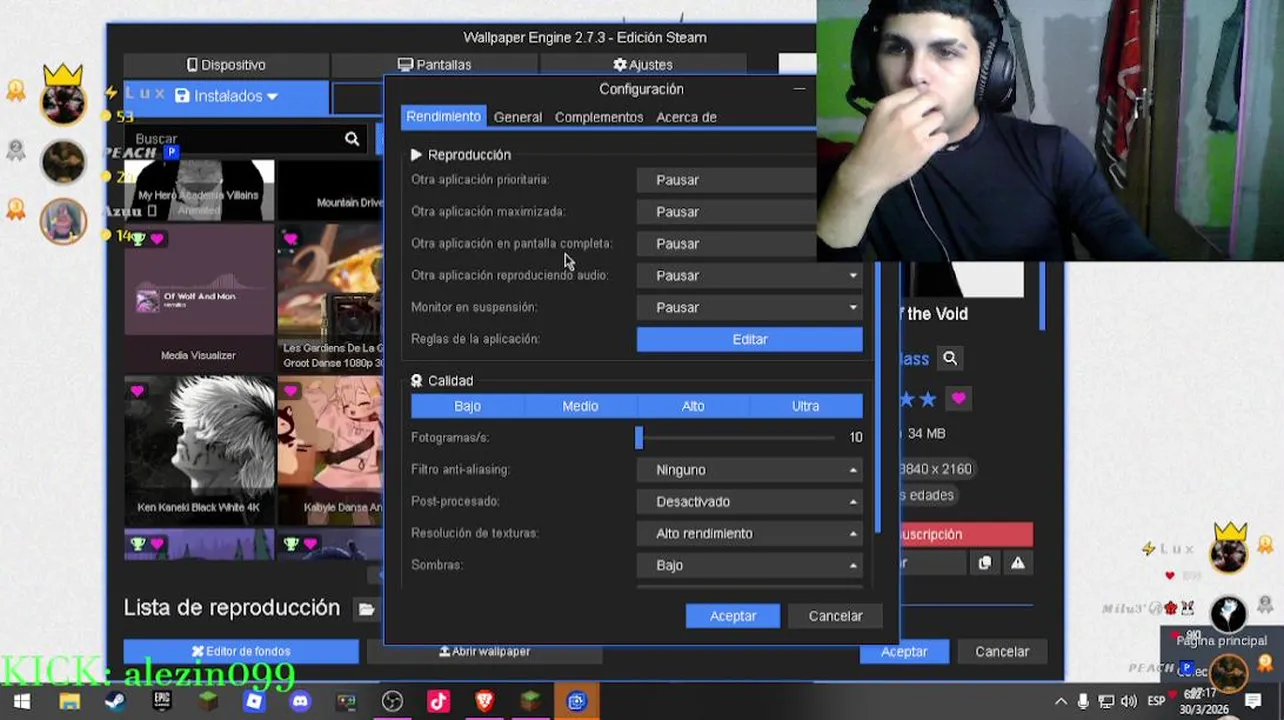Screen dimensions: 1284x720
Task: Select the Alto quality preset
Action: pos(693,406)
